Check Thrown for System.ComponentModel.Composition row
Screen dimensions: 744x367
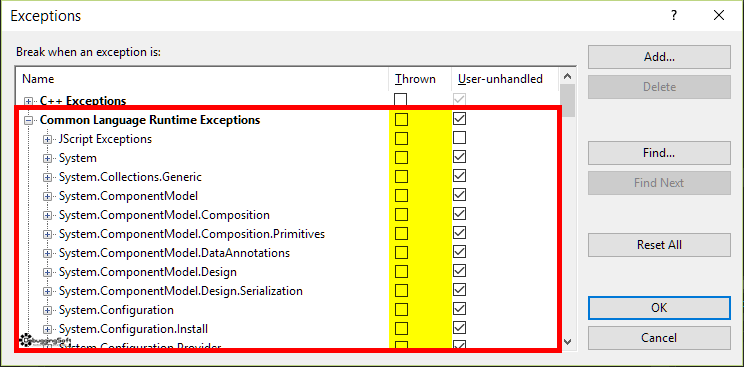(x=401, y=214)
